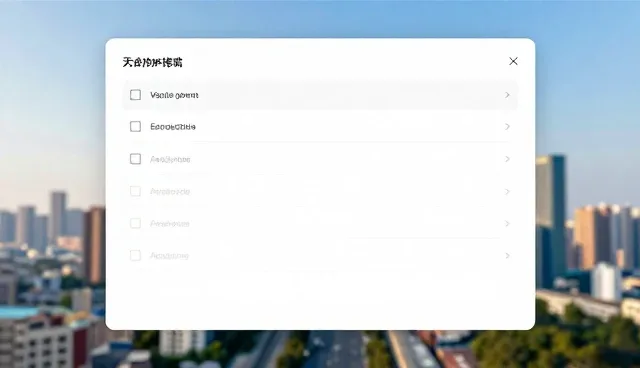Select the faded label of the sixth row
Image resolution: width=640 pixels, height=368 pixels.
[x=169, y=256]
